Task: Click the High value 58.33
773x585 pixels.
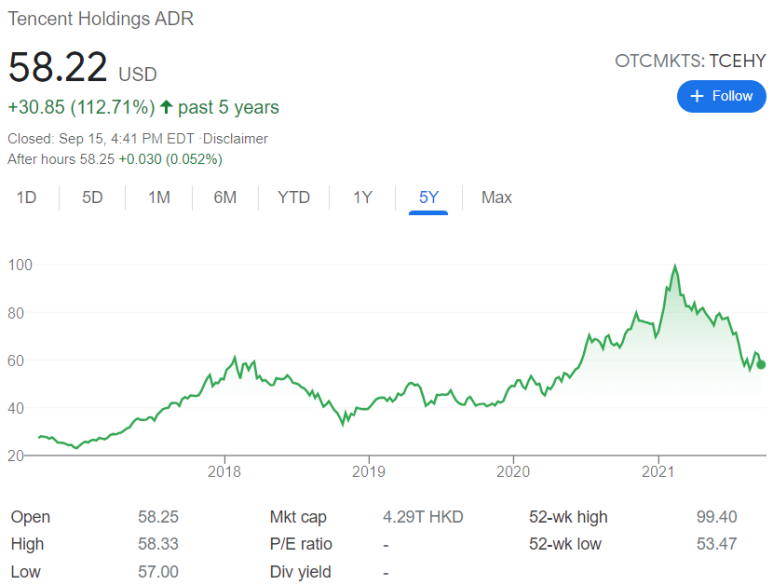Action: coord(158,544)
